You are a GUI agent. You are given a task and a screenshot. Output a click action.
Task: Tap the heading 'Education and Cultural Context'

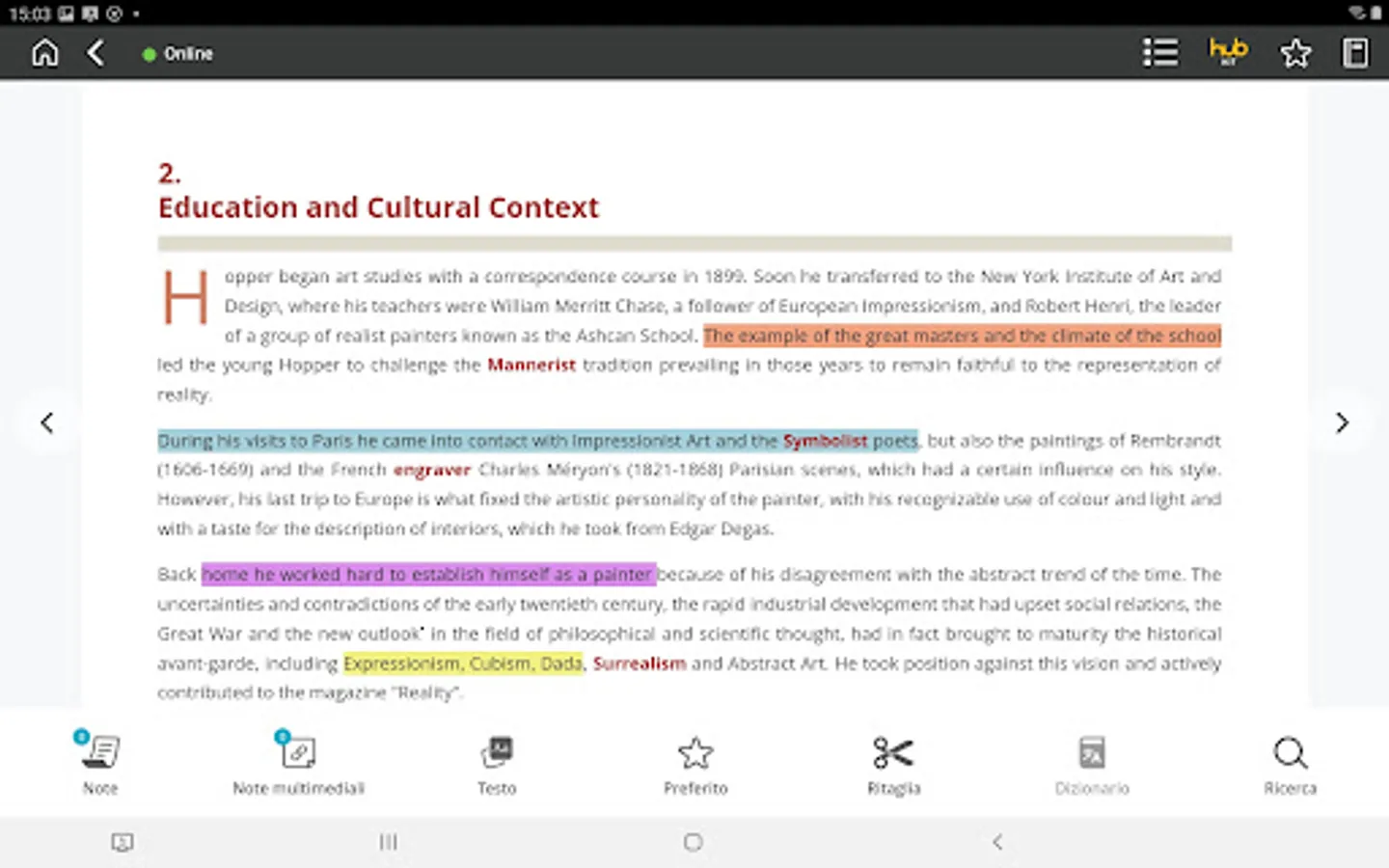coord(378,207)
